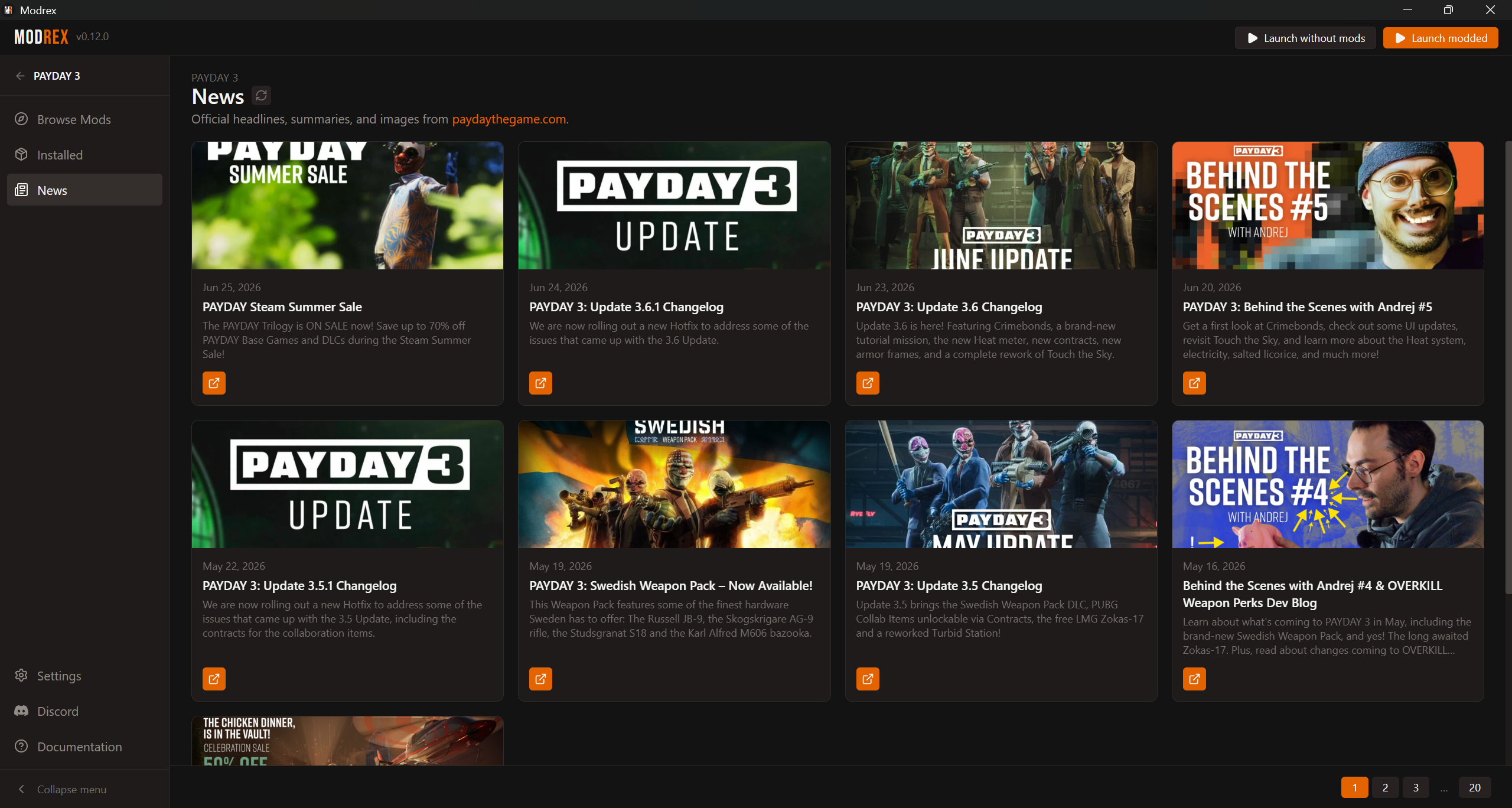Click the Modrex app icon in title bar
Screen dimensions: 1512x808
[x=8, y=10]
